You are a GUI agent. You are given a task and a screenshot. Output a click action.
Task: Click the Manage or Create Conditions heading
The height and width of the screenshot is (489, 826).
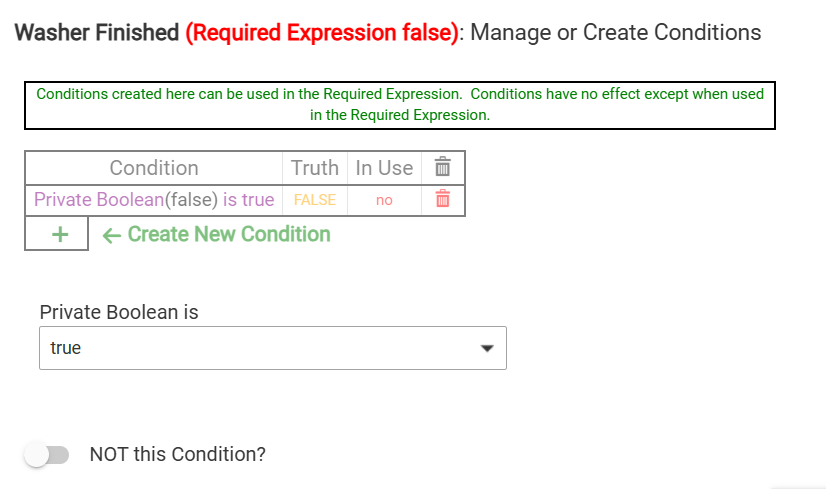(x=615, y=33)
